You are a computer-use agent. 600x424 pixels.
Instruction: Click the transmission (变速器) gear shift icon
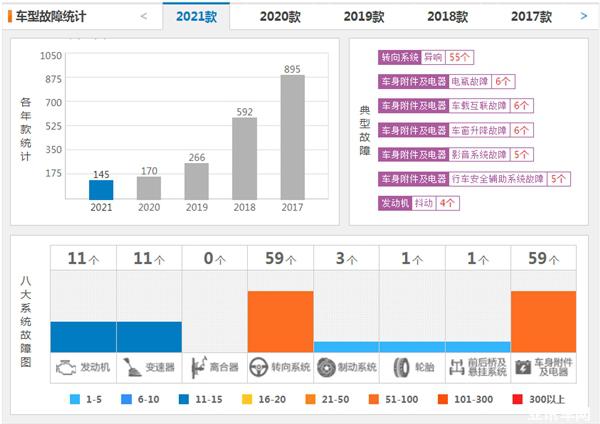point(130,367)
